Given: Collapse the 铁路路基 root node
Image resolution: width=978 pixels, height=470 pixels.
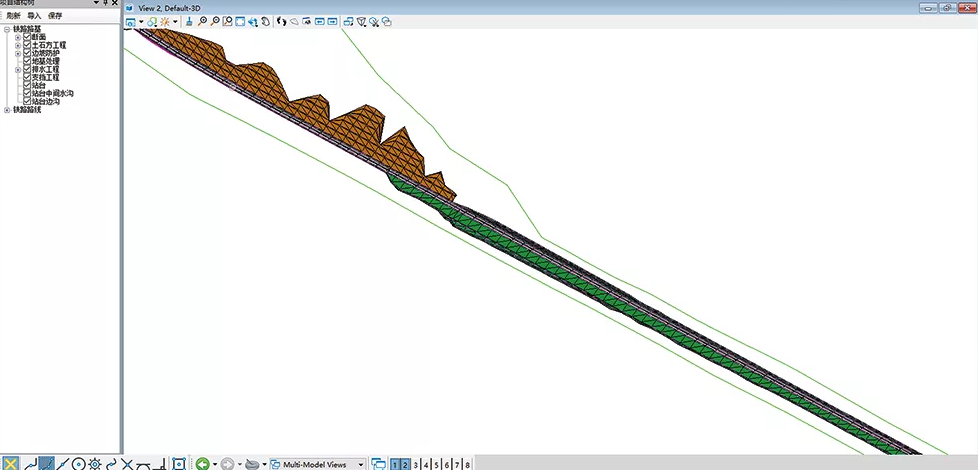Looking at the screenshot, I should (x=7, y=29).
